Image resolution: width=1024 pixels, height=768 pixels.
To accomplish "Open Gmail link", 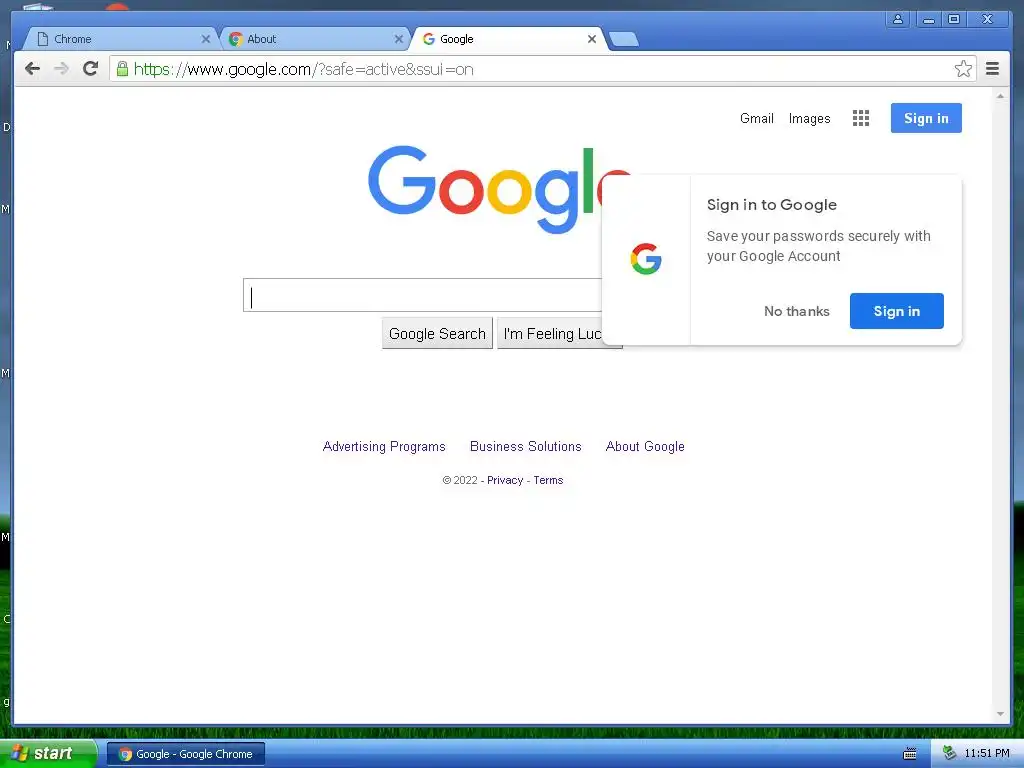I will pos(756,118).
